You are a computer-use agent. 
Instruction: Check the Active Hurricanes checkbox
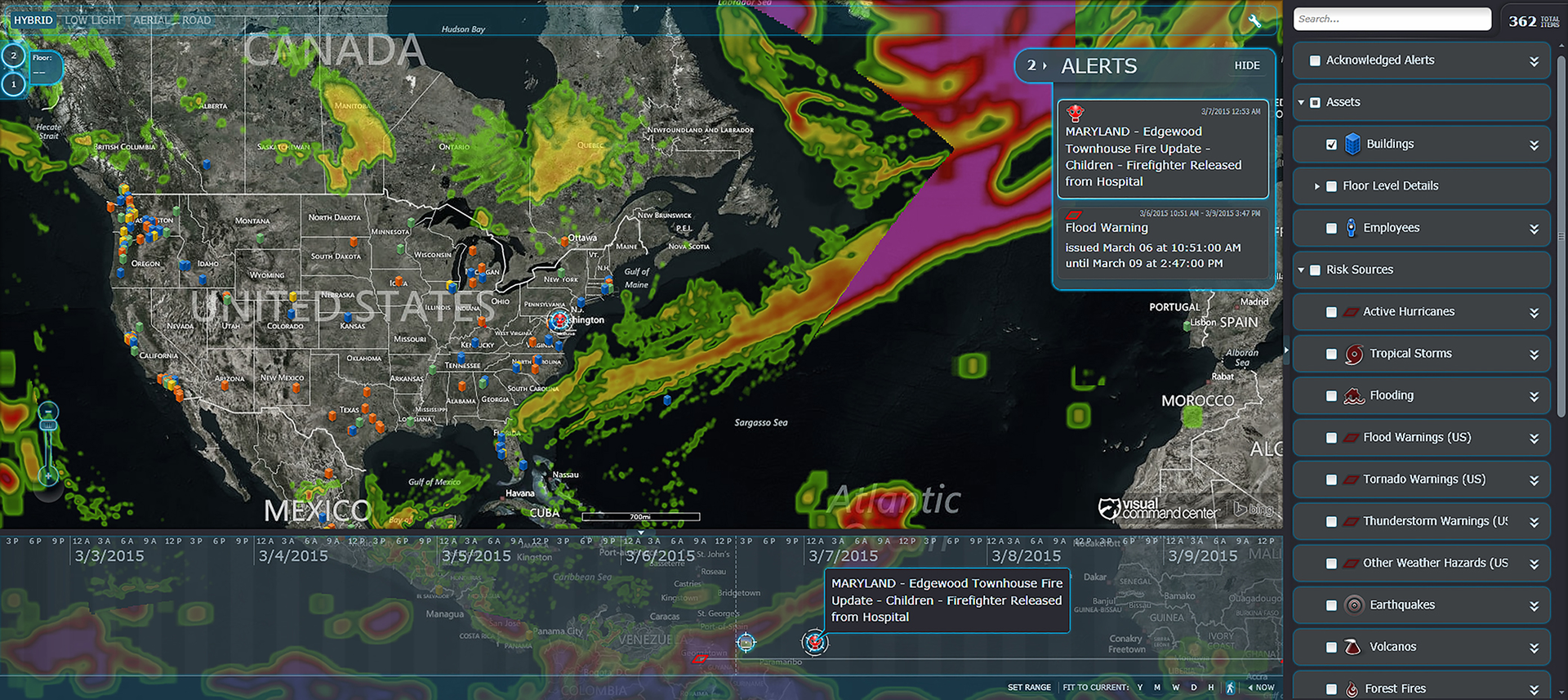coord(1331,312)
